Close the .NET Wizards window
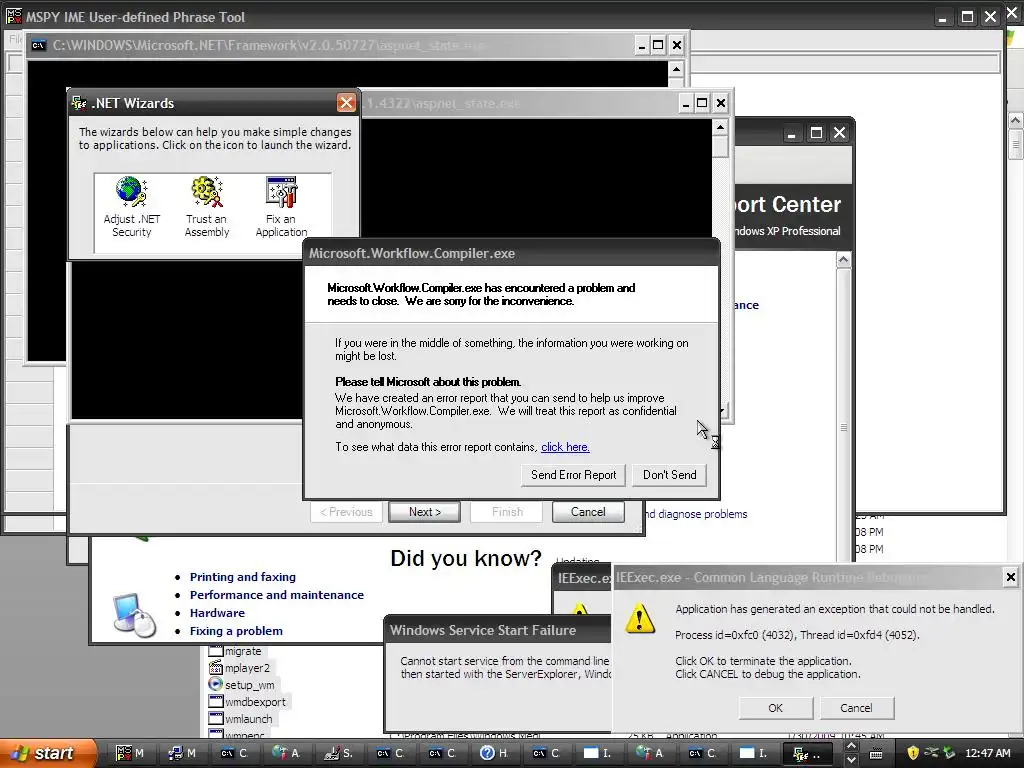1024x768 pixels. coord(346,103)
